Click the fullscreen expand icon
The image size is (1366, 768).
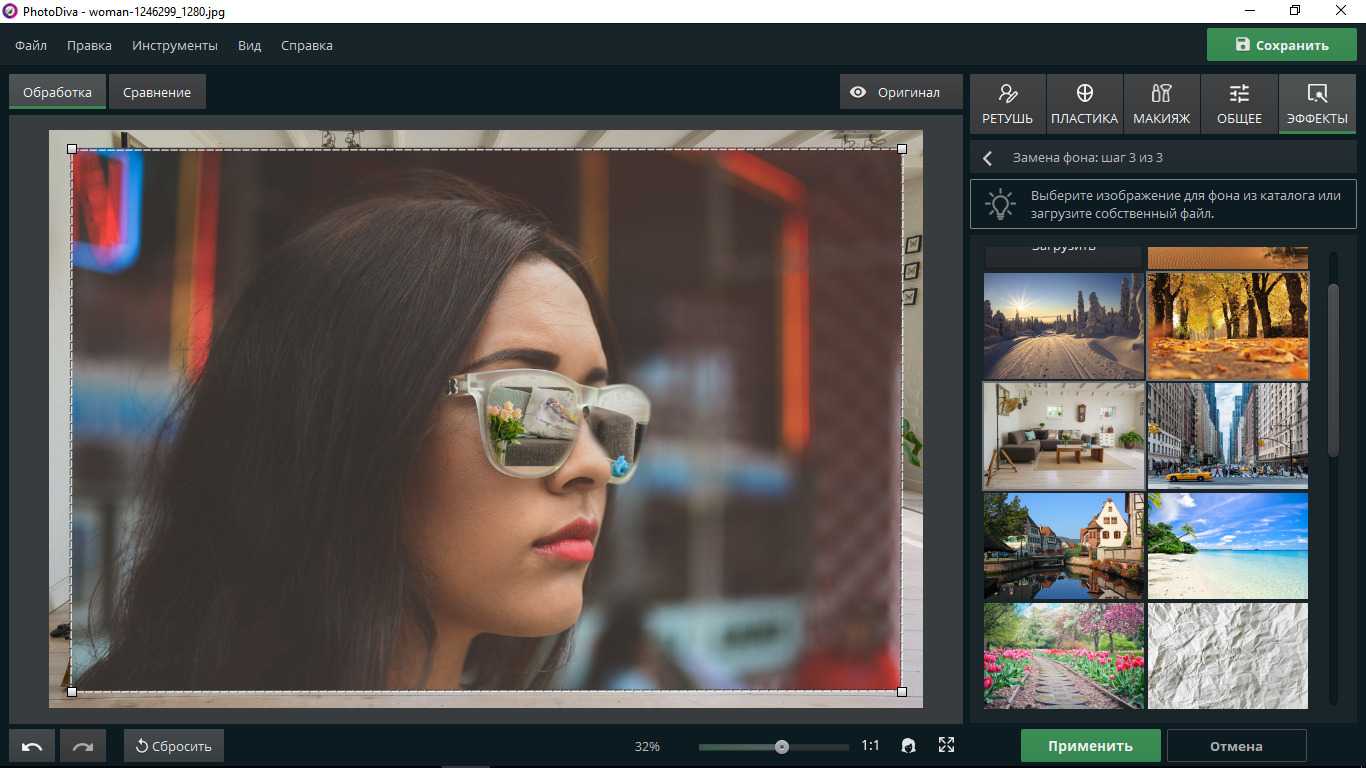pos(946,745)
